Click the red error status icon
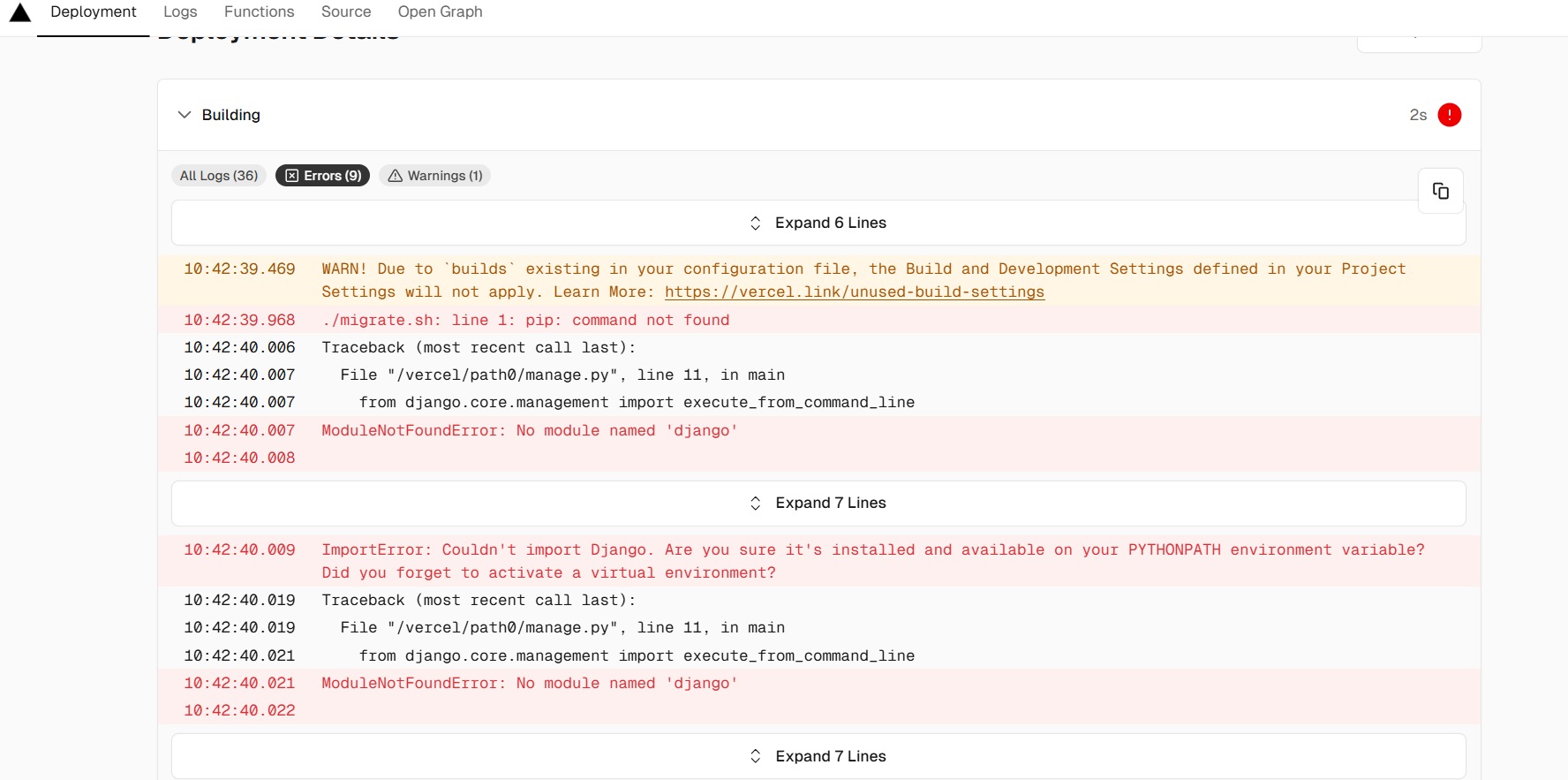 pyautogui.click(x=1449, y=115)
